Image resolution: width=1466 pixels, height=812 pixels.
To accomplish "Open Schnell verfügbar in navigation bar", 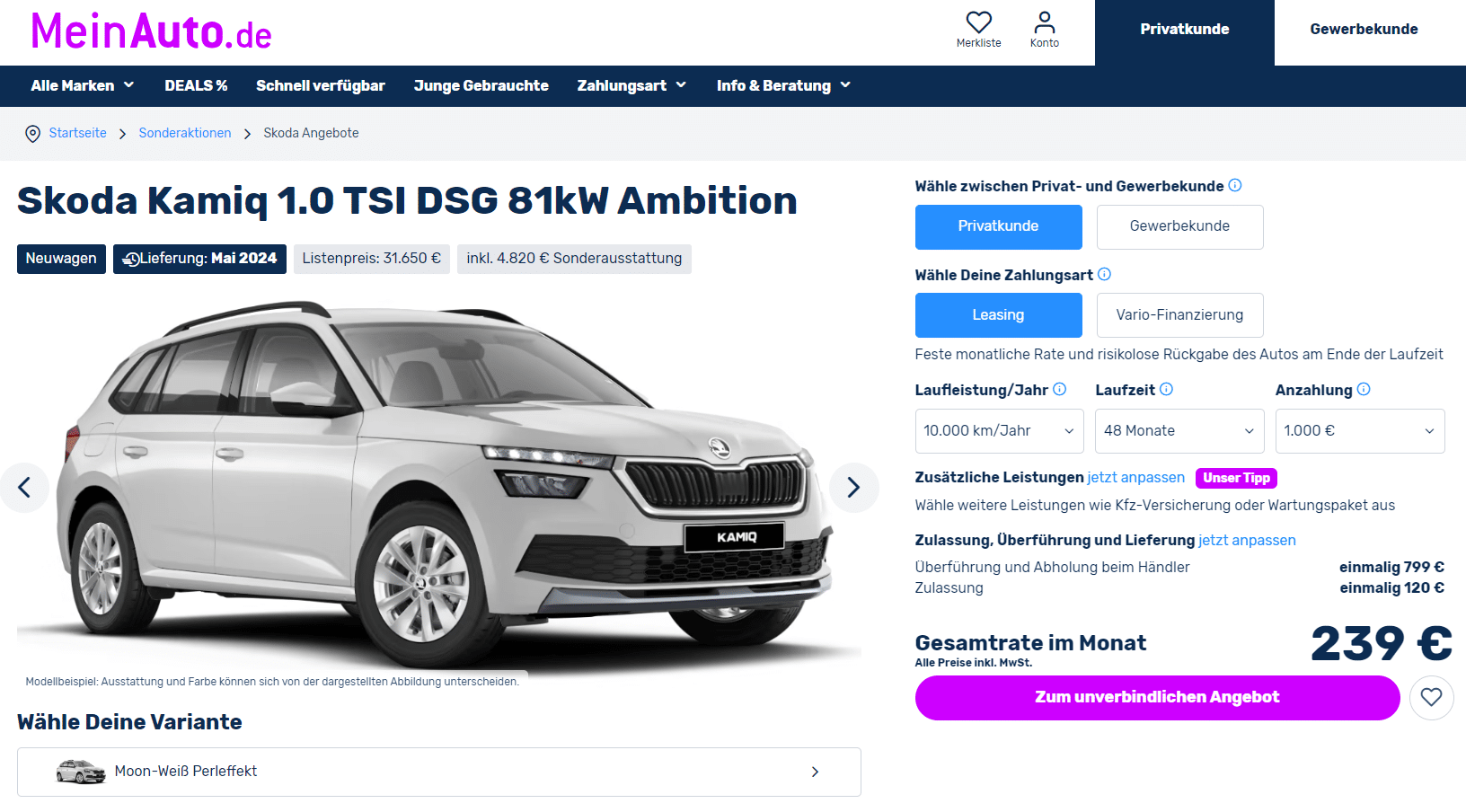I will 321,86.
